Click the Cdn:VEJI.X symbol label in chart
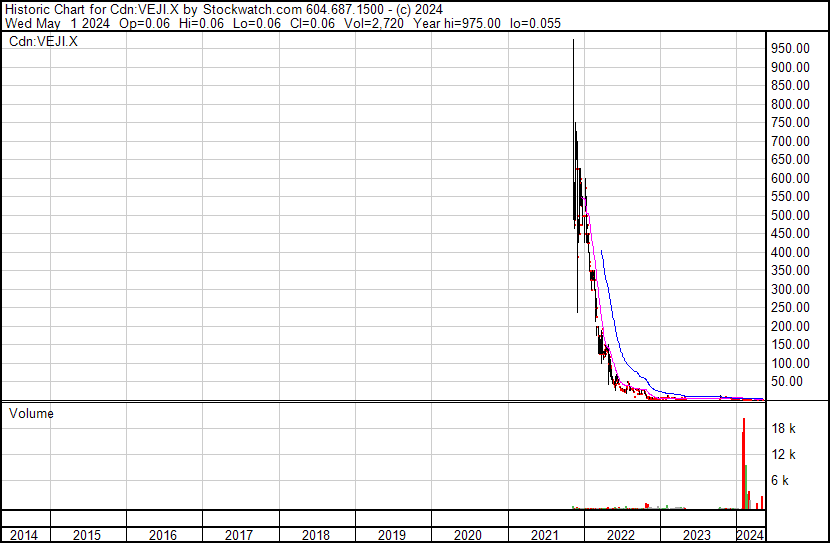Screen dimensions: 830x543 coord(43,42)
